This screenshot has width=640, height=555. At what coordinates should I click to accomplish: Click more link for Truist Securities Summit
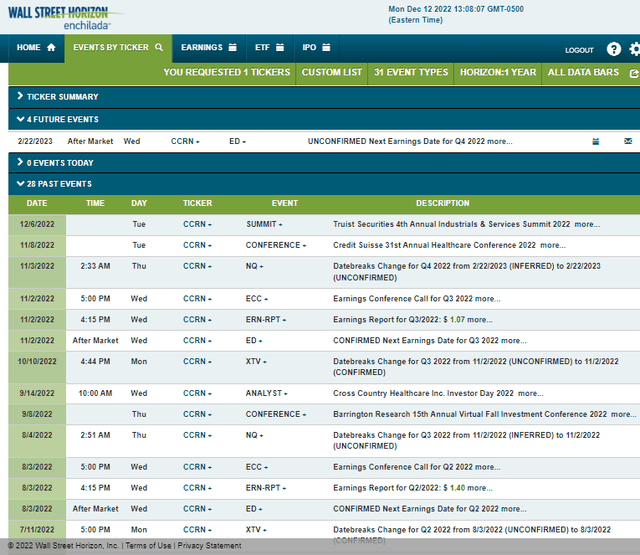[587, 224]
